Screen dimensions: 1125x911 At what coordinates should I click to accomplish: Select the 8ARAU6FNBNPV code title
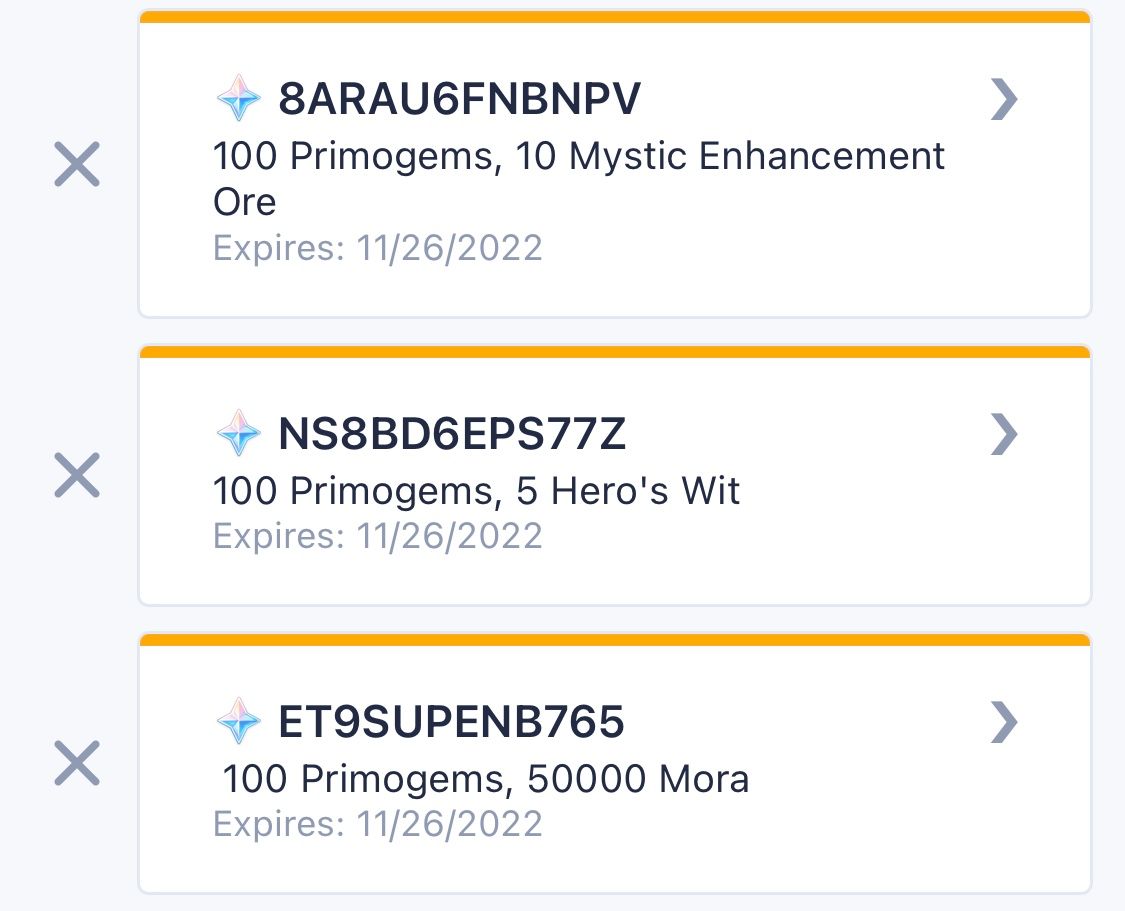pyautogui.click(x=460, y=98)
